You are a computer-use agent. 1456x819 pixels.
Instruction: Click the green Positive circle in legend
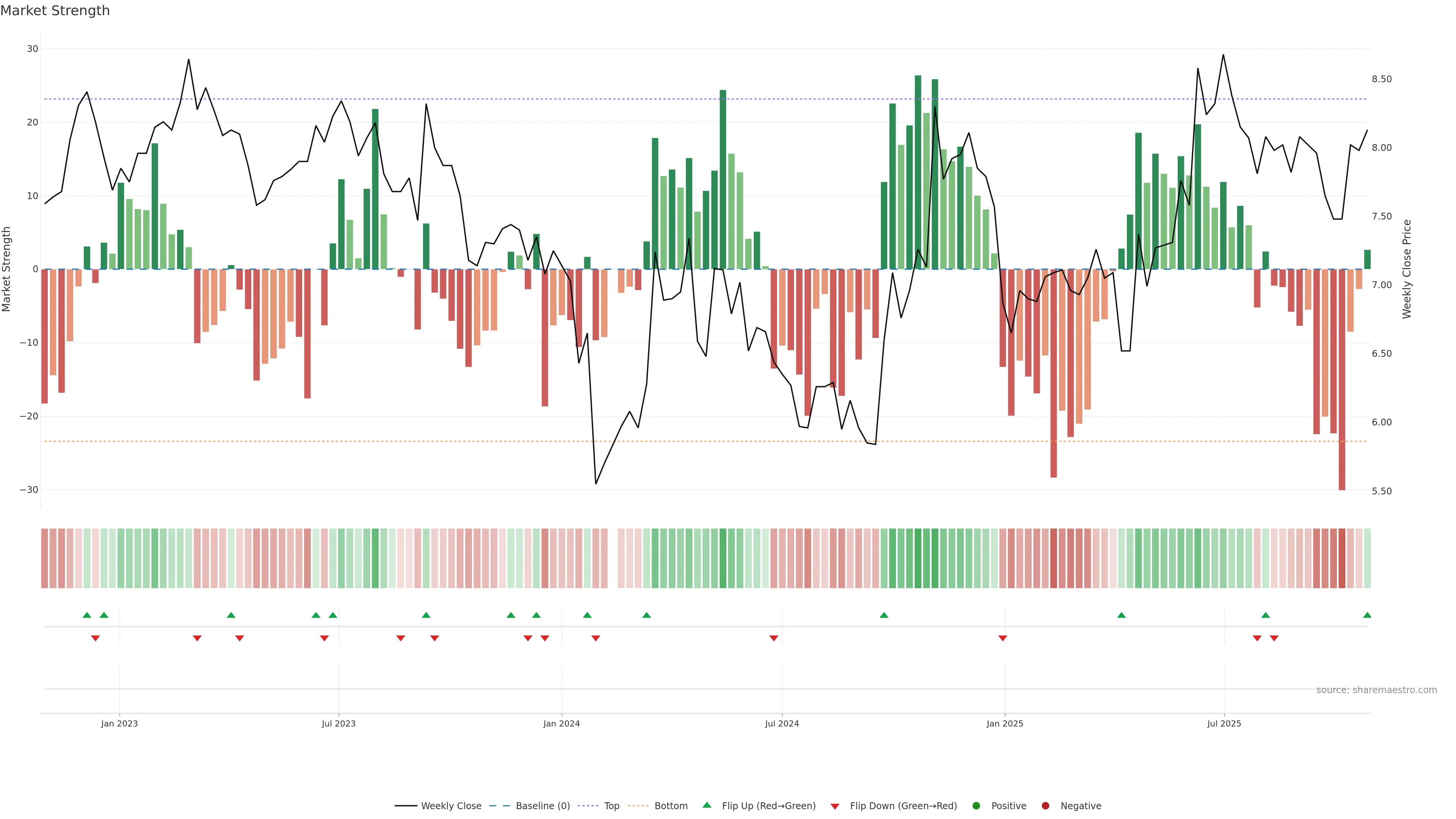976,806
